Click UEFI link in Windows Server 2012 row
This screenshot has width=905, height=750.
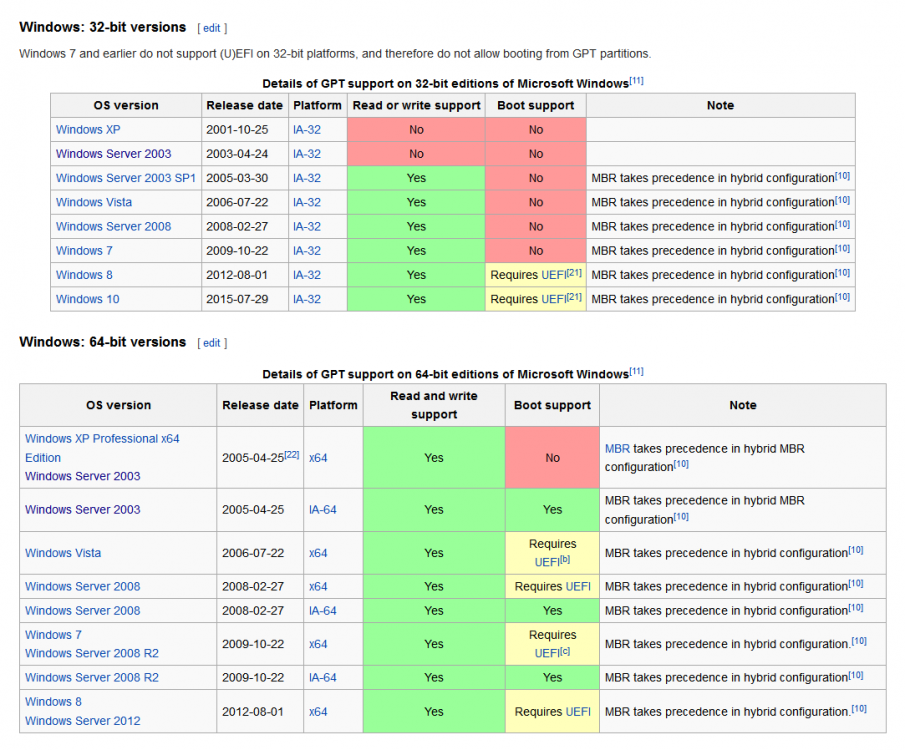point(578,712)
